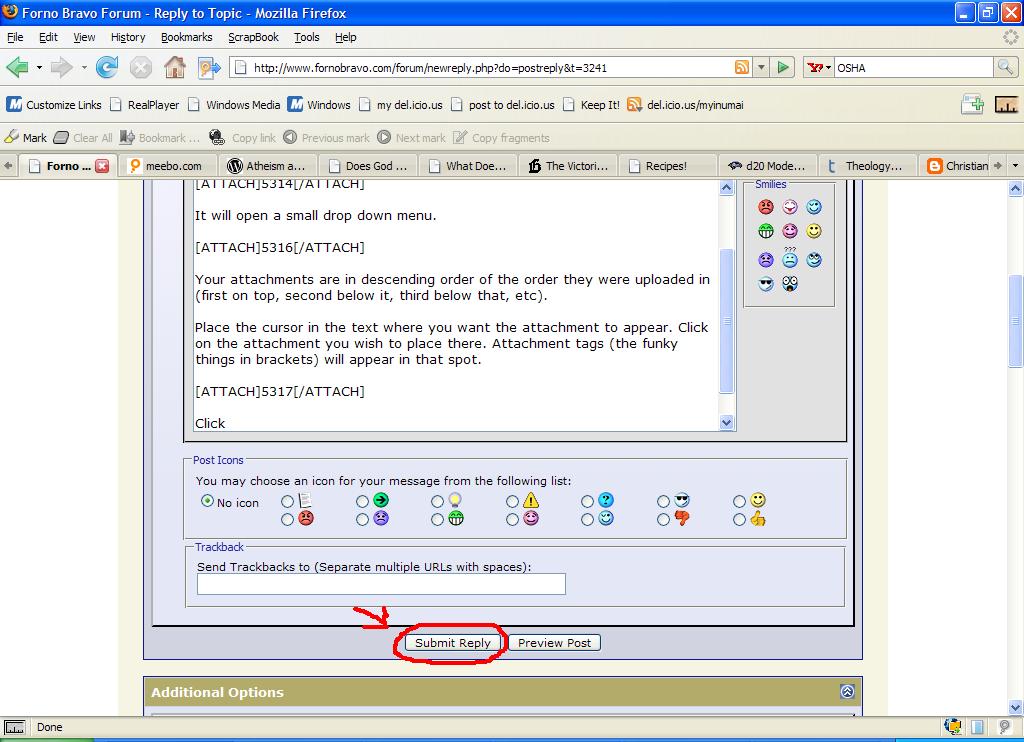Select the warning triangle post icon option
This screenshot has height=742, width=1024.
coord(512,501)
